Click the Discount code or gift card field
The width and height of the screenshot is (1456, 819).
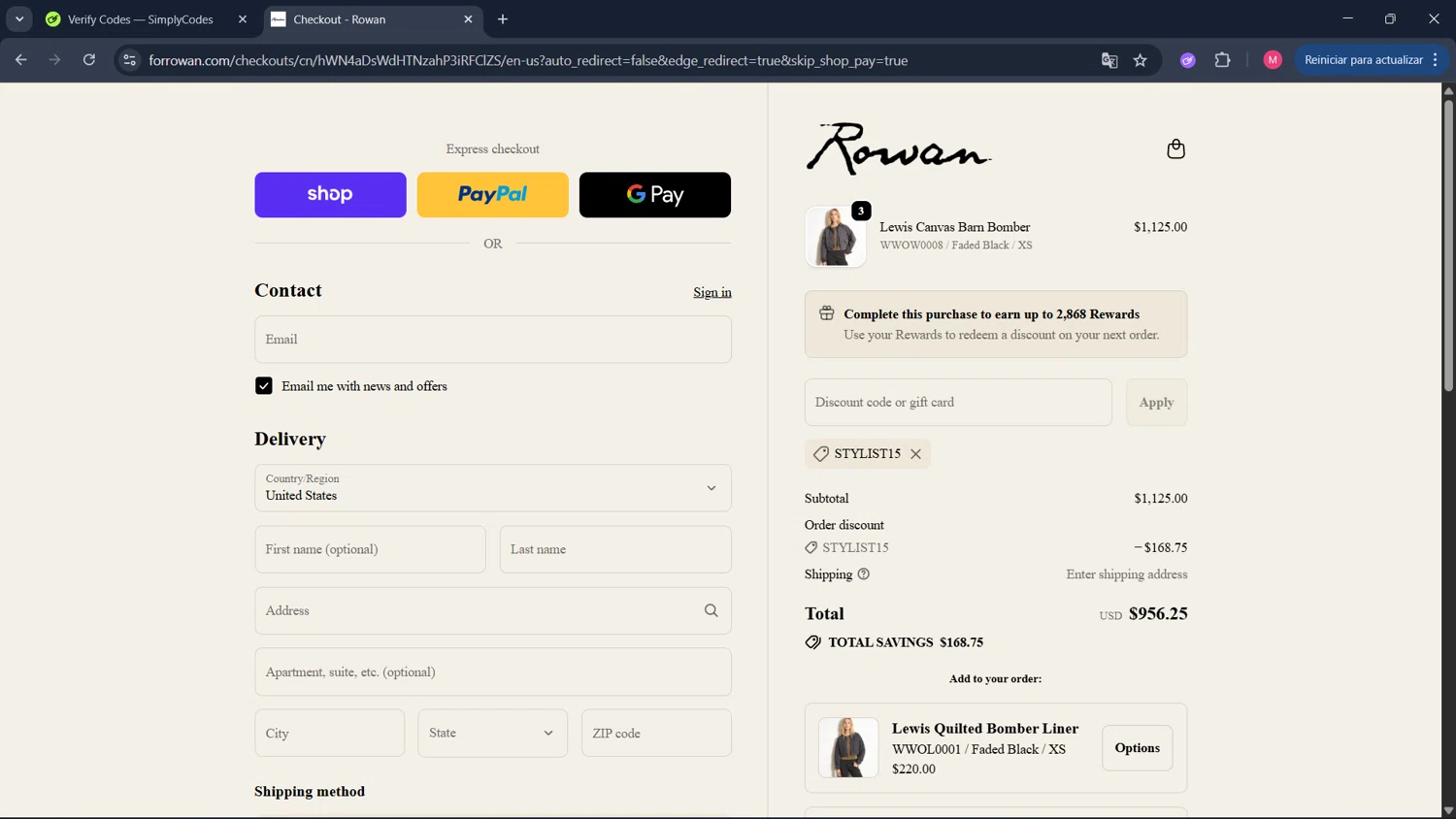tap(958, 402)
